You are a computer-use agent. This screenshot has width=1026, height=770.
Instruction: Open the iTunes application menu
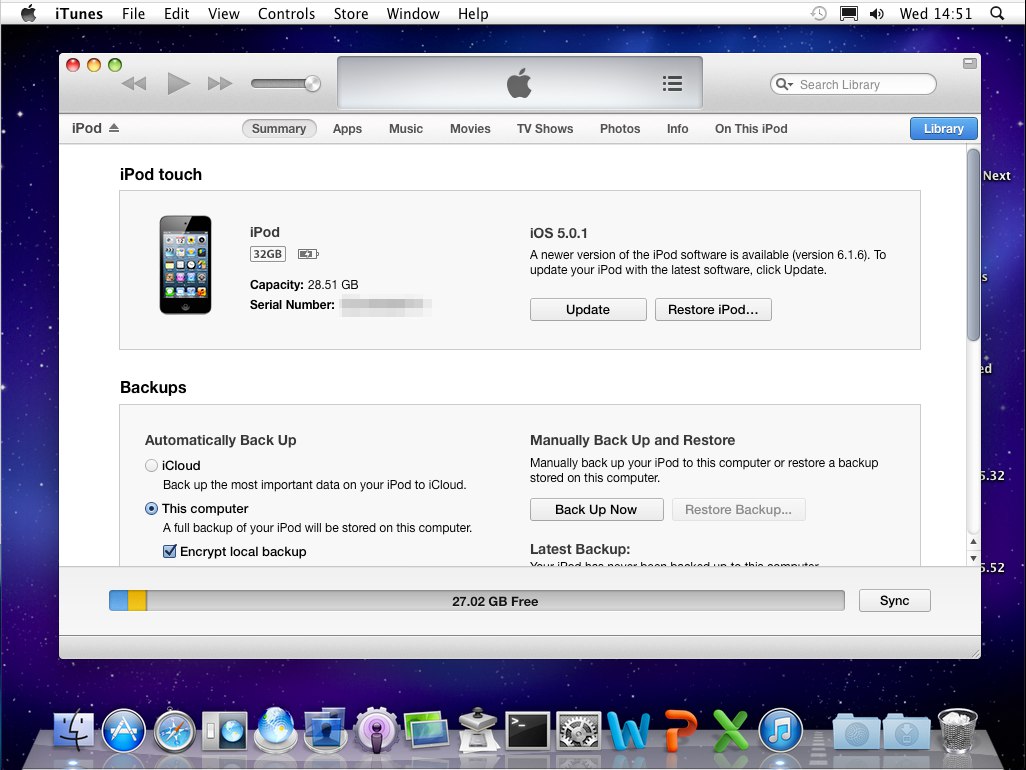click(x=79, y=13)
